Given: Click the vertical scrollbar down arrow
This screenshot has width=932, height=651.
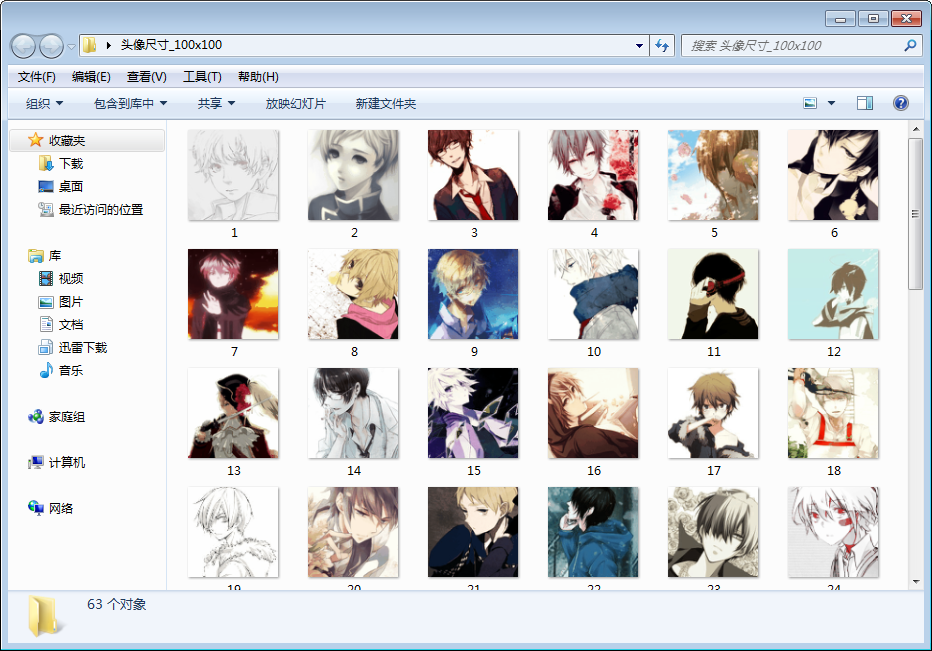Looking at the screenshot, I should point(915,581).
